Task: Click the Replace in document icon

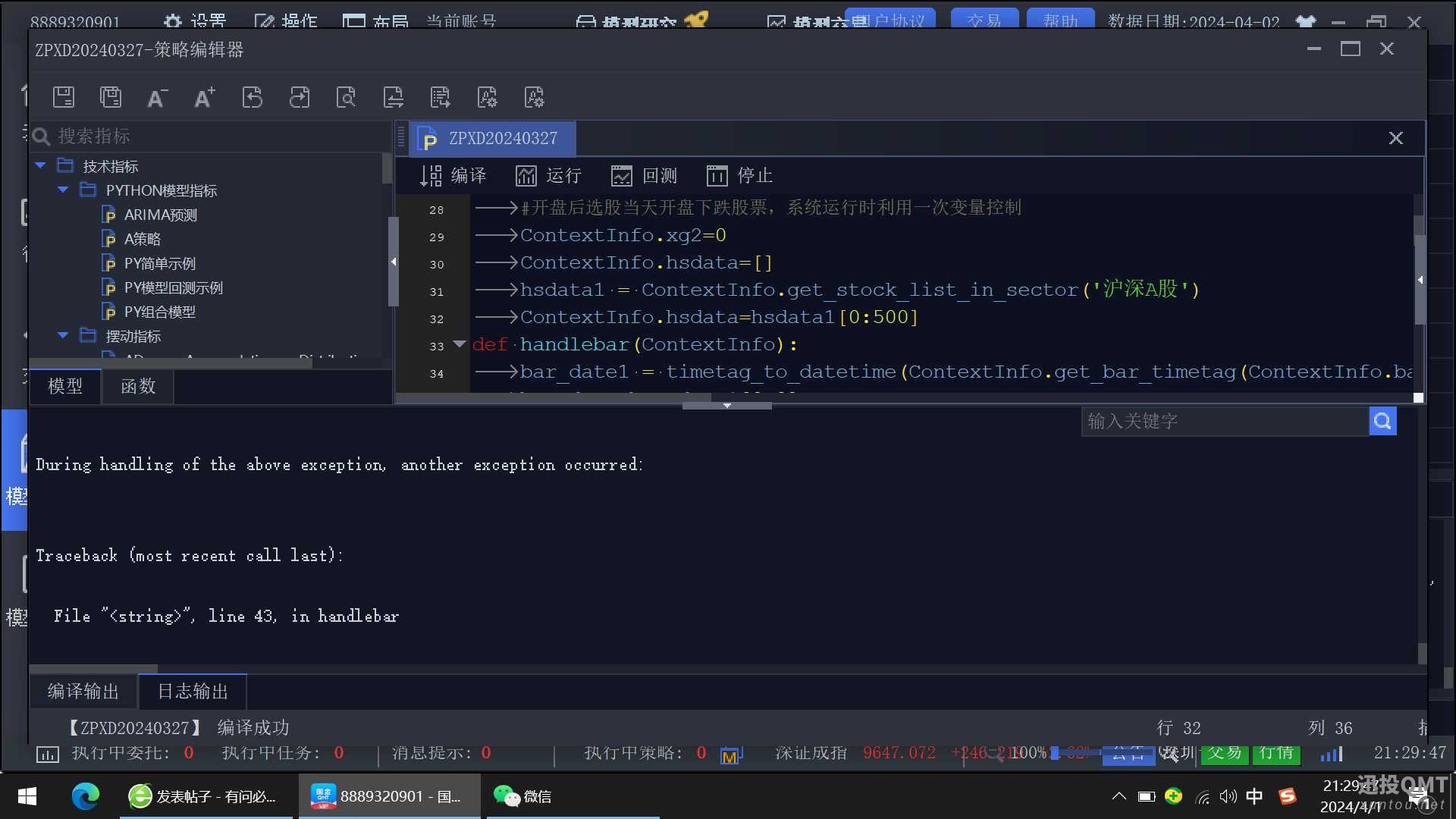Action: click(x=394, y=97)
